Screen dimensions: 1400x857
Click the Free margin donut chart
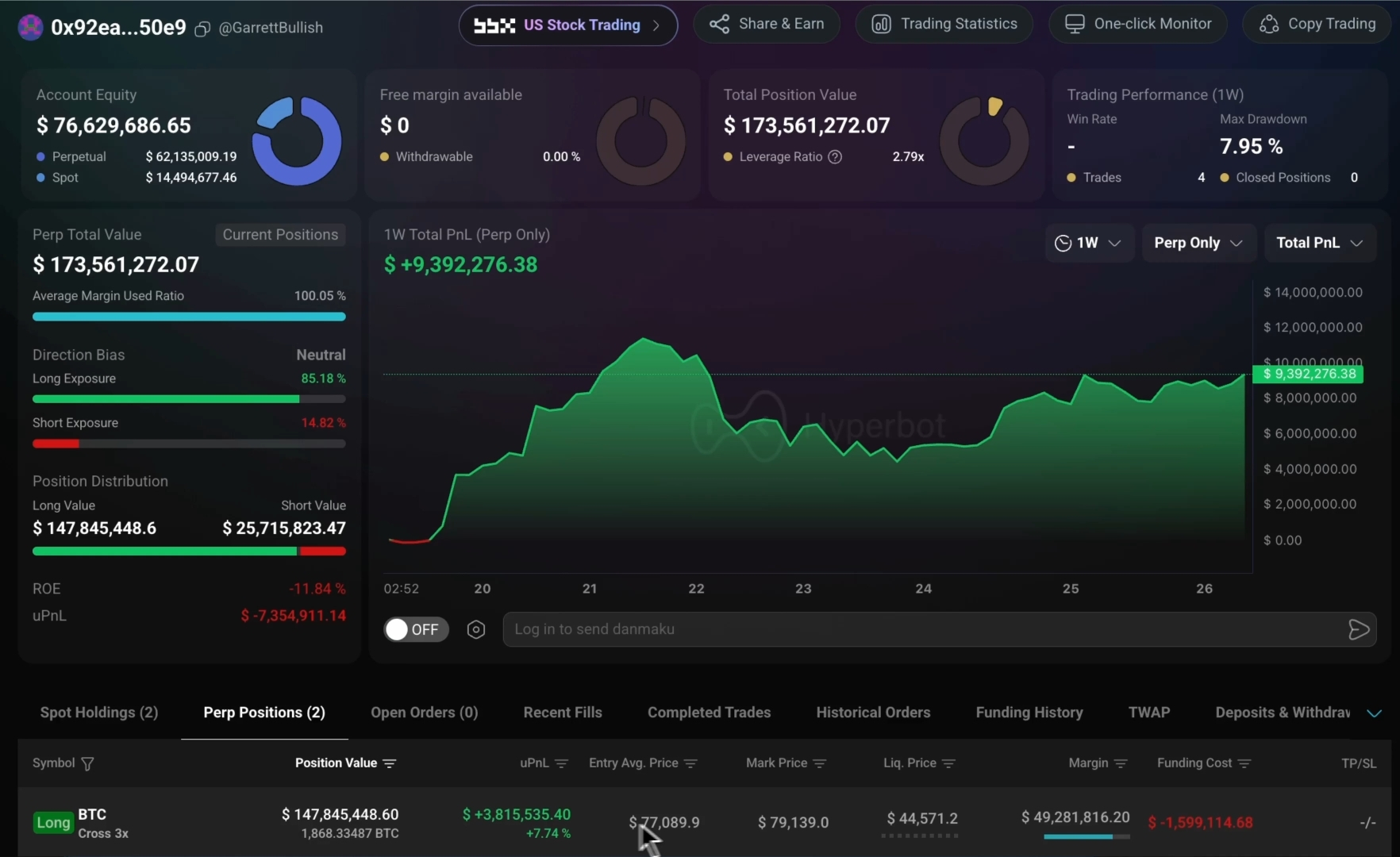(640, 141)
